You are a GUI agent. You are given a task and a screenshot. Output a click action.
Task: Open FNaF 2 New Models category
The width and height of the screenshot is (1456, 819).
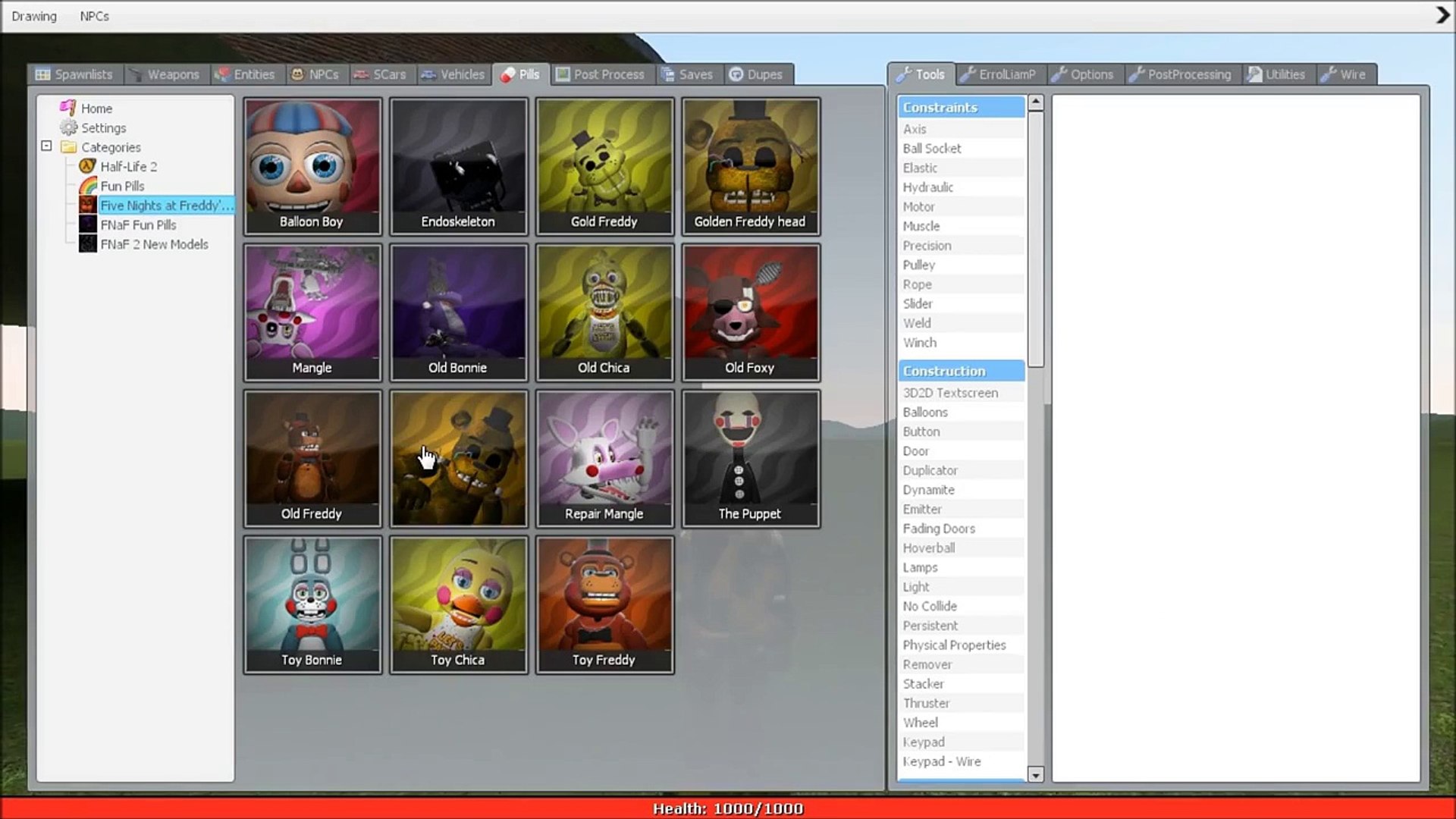point(154,244)
